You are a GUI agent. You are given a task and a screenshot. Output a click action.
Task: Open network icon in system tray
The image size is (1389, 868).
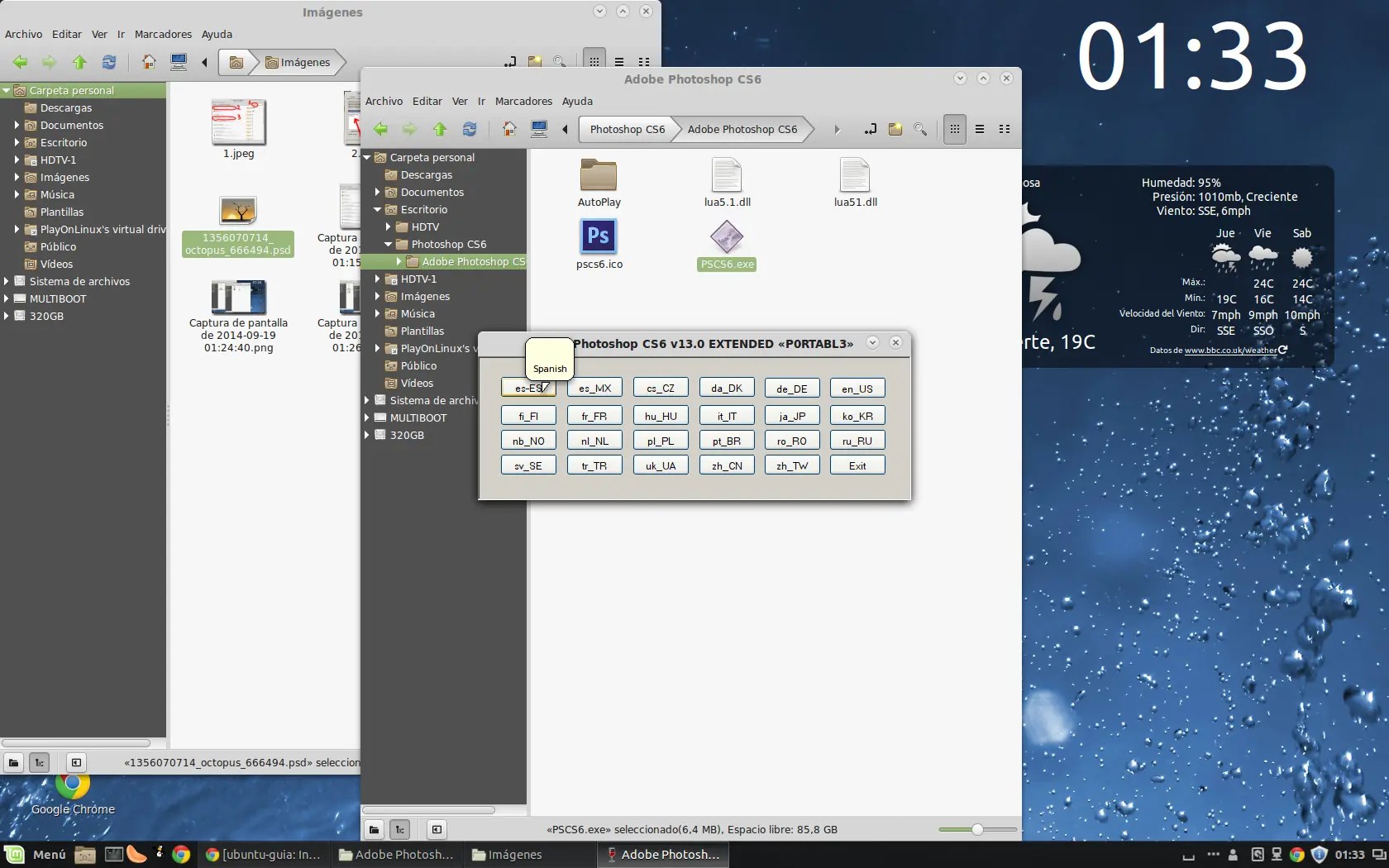[1277, 855]
